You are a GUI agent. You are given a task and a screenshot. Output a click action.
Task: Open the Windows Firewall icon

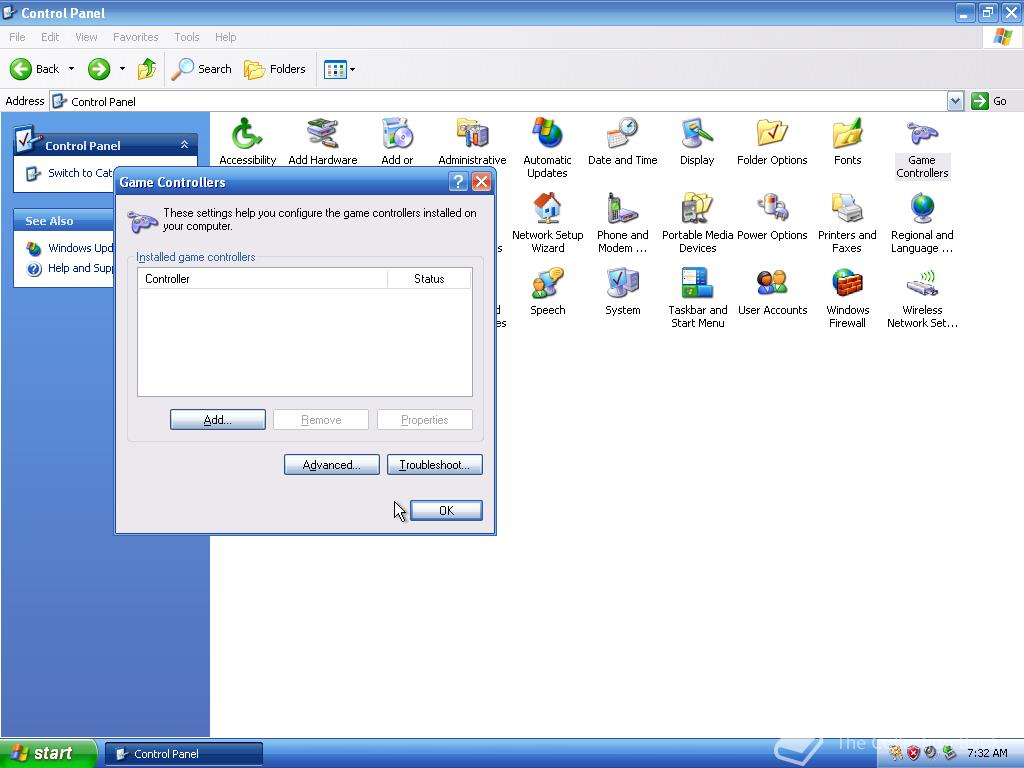pyautogui.click(x=847, y=298)
